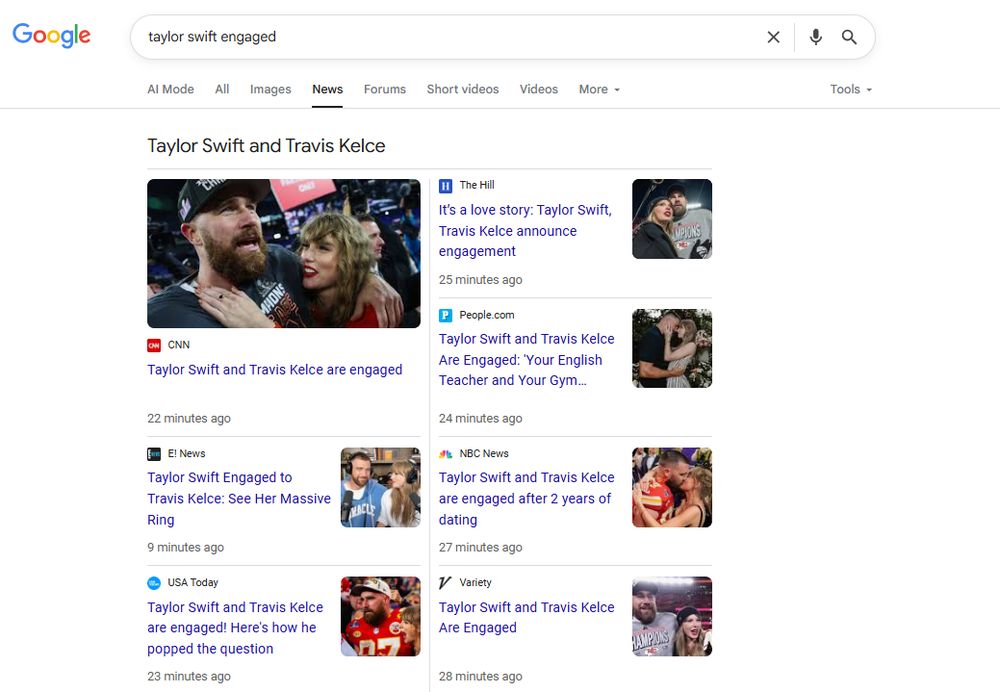Click inside the search input field
1000x692 pixels.
click(x=450, y=37)
